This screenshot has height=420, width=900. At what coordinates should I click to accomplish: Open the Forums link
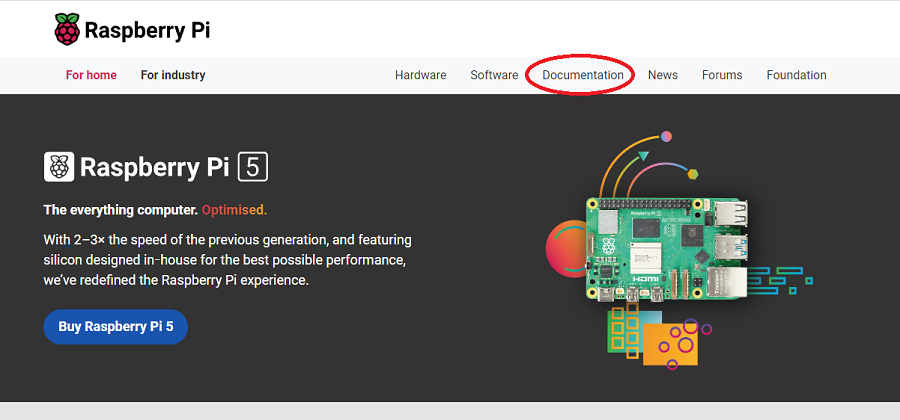pyautogui.click(x=722, y=75)
